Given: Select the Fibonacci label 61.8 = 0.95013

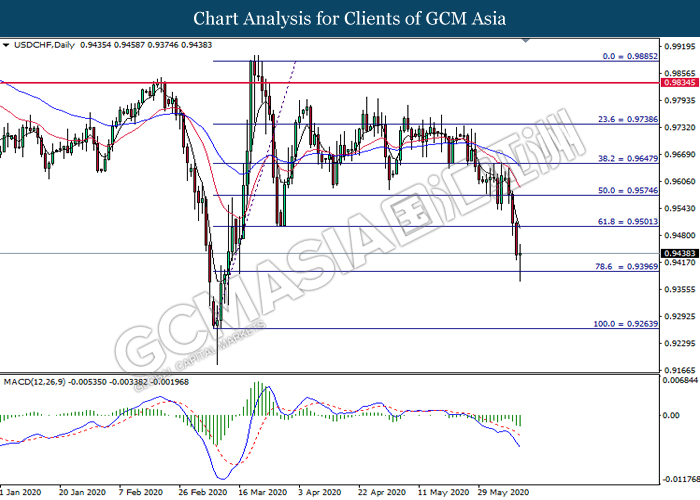Looking at the screenshot, I should 628,222.
